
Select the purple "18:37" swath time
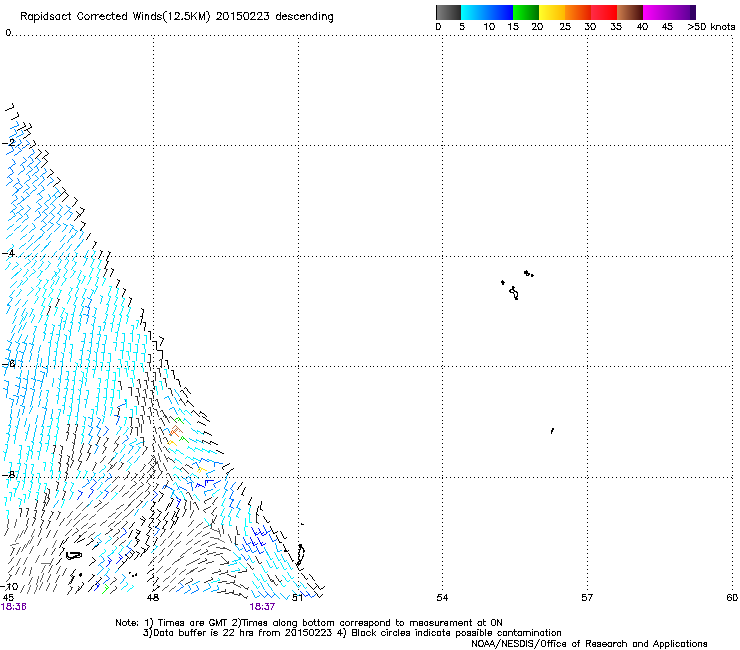(262, 607)
